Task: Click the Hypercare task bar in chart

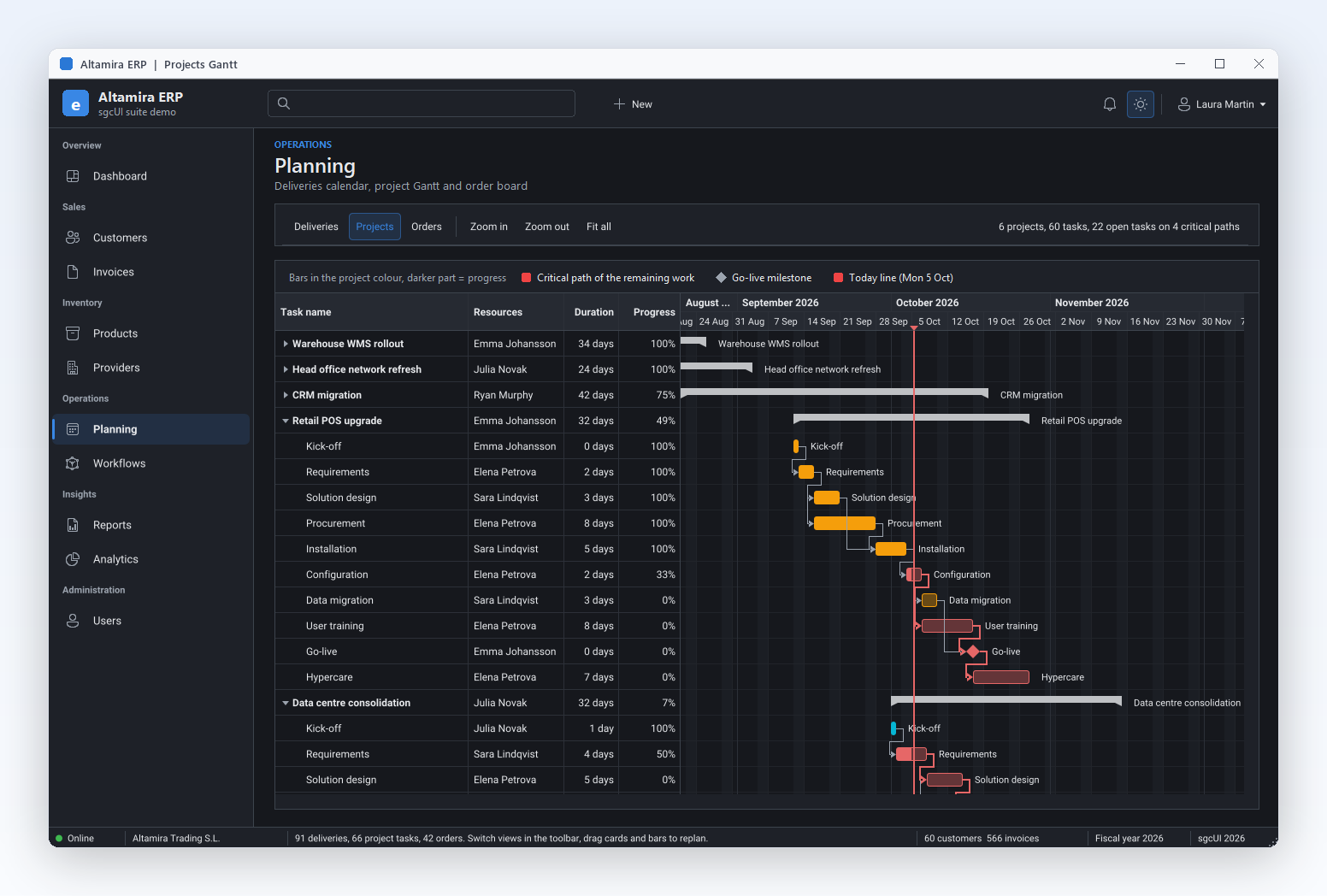Action: (1001, 677)
